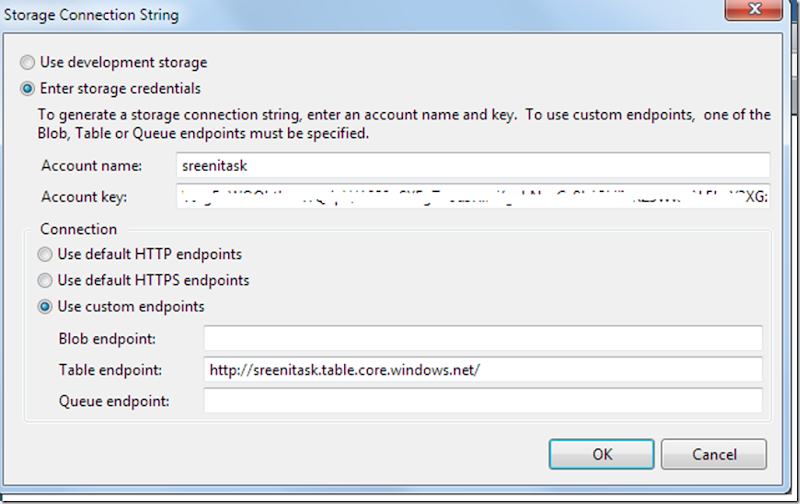Click the Connection group heading
The height and width of the screenshot is (504, 800).
pyautogui.click(x=79, y=229)
